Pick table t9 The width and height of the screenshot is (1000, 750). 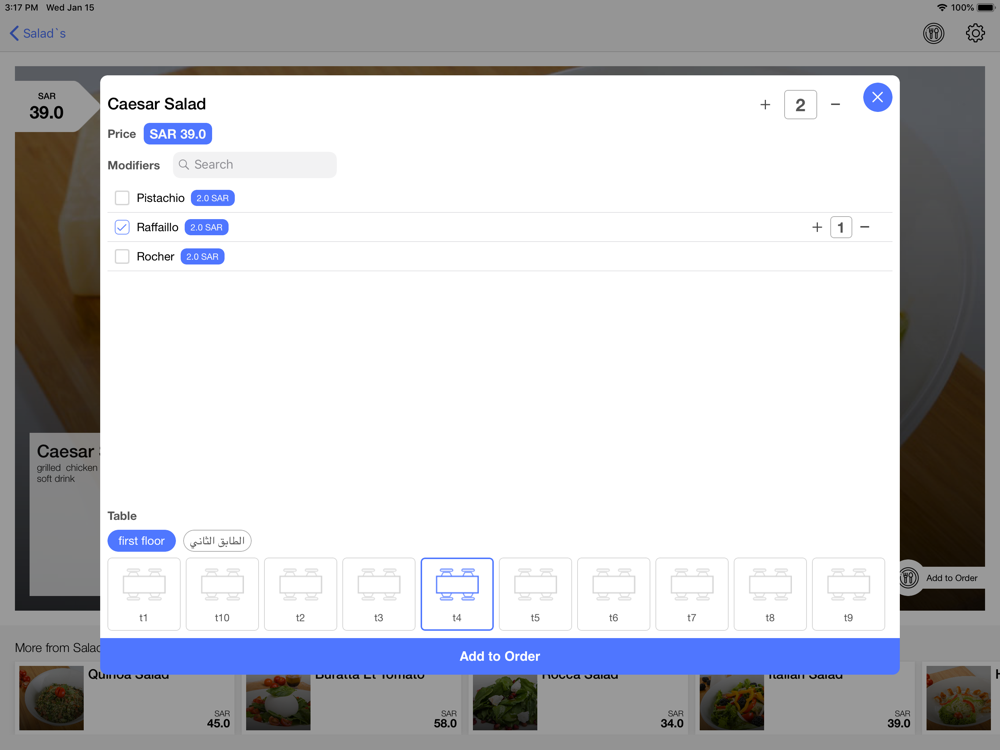coord(848,594)
